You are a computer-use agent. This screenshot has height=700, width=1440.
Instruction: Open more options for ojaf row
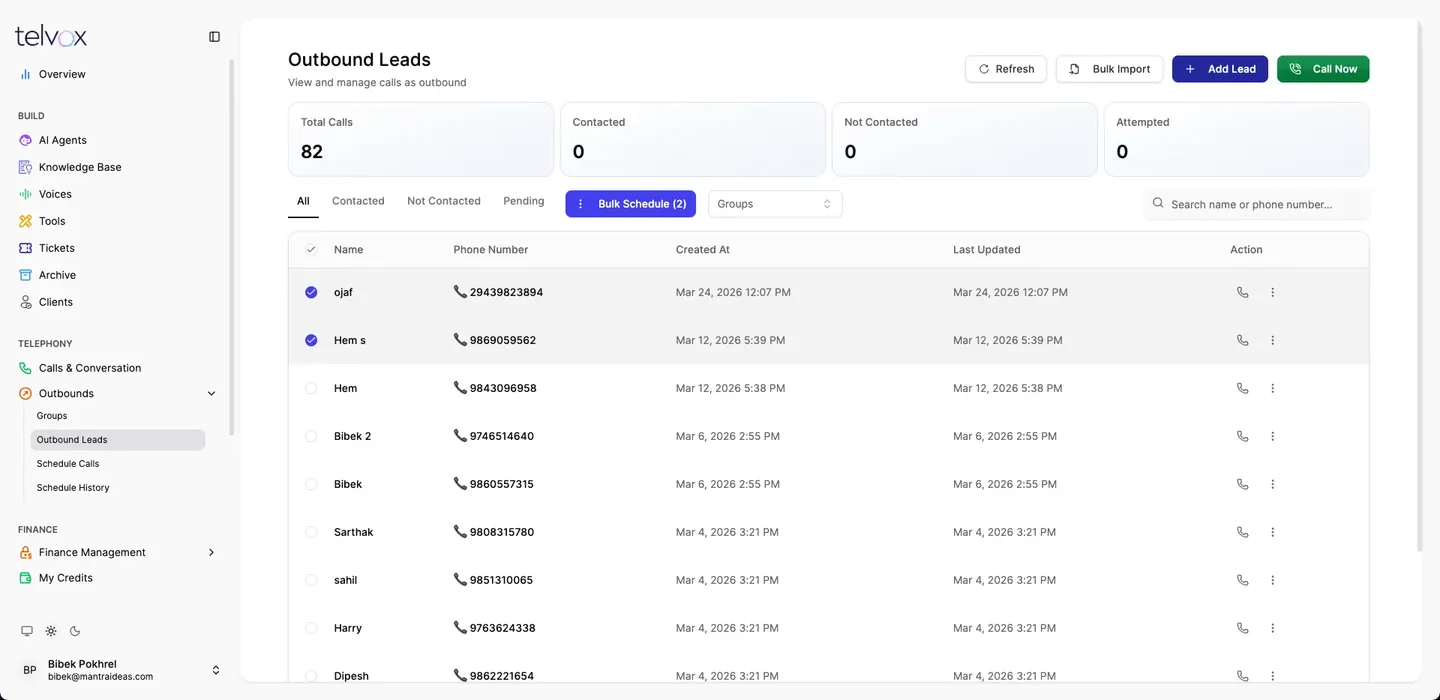pyautogui.click(x=1273, y=292)
